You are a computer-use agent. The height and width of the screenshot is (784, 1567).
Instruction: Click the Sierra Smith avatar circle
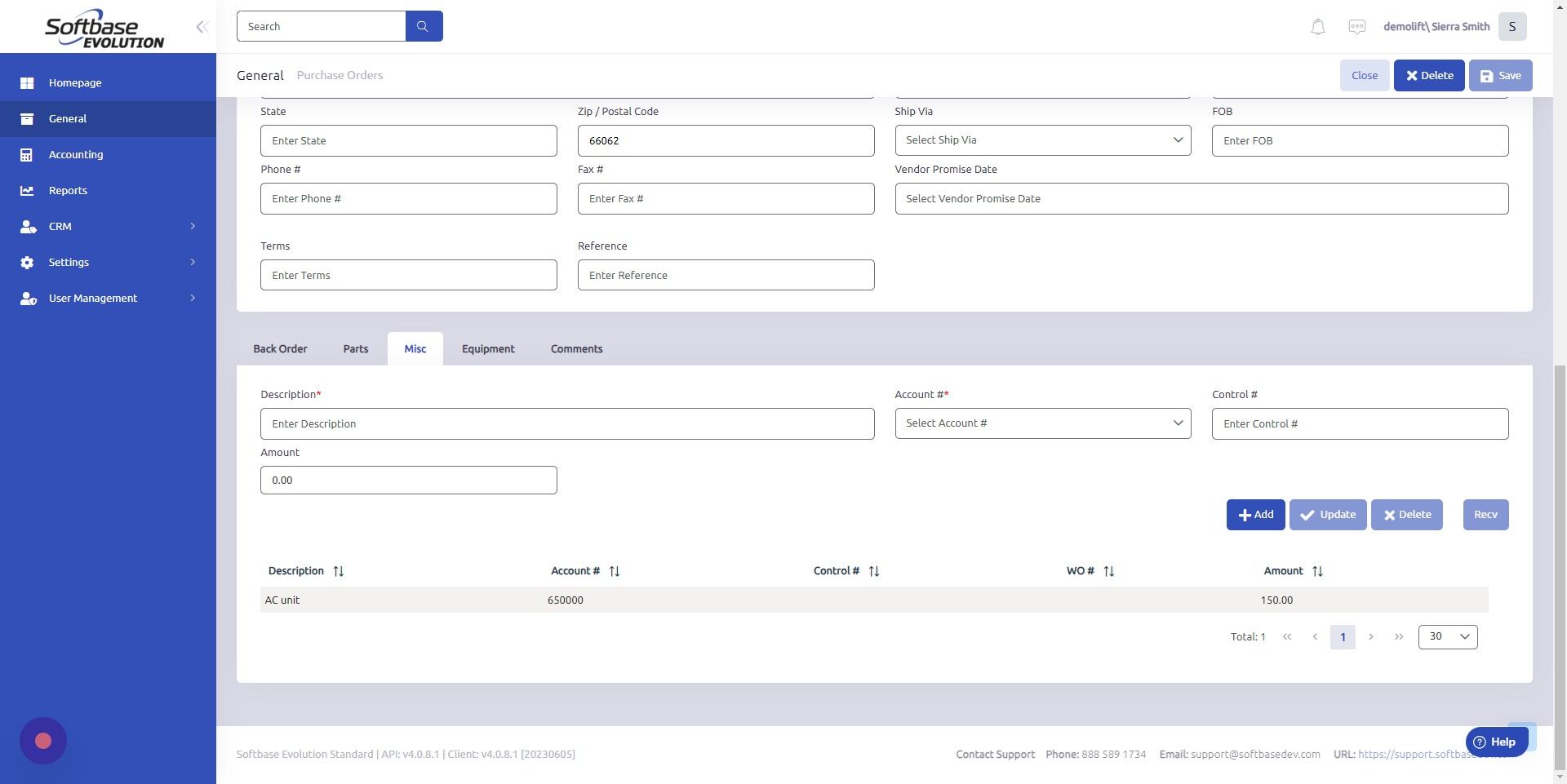1512,26
